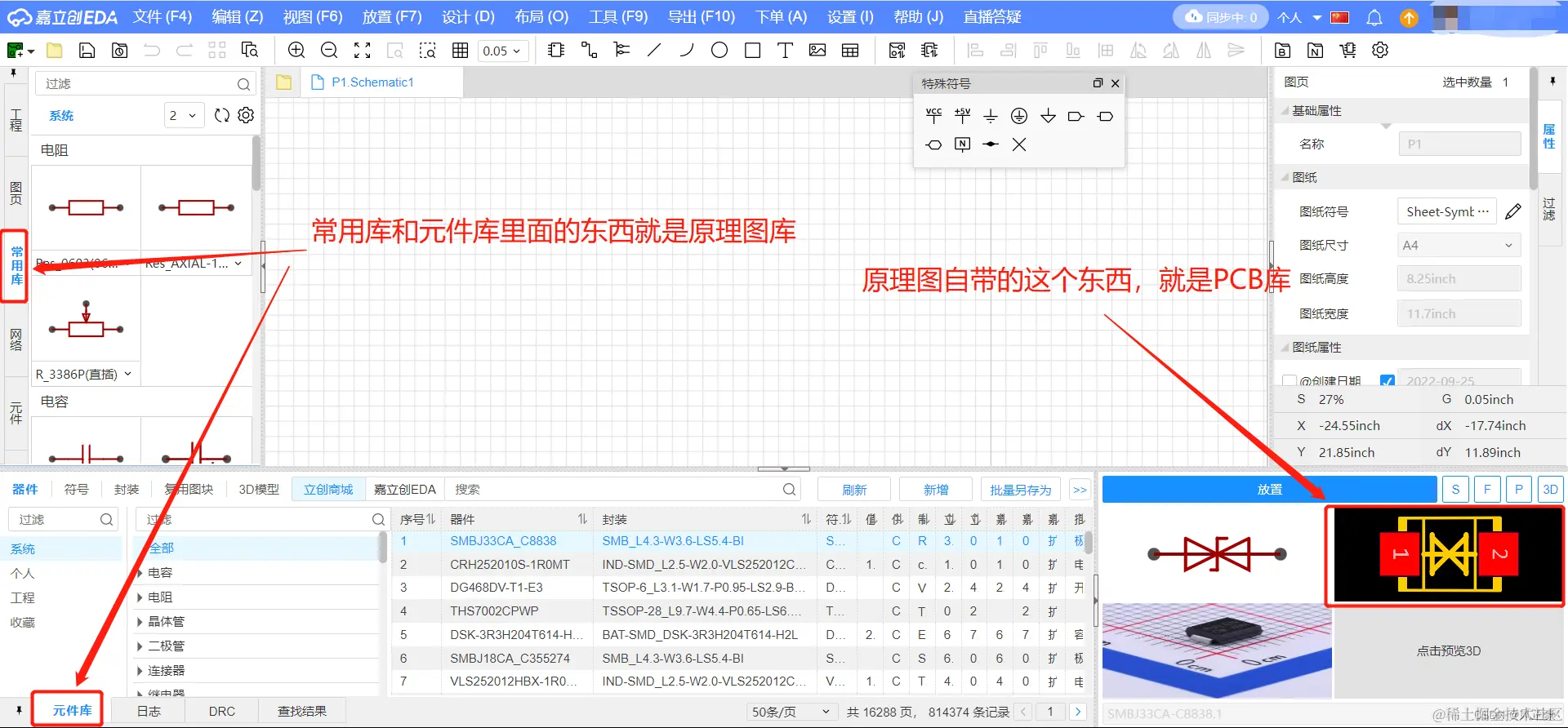Screen dimensions: 1568x728
Task: Click the 批量另存为 button
Action: (x=1021, y=490)
